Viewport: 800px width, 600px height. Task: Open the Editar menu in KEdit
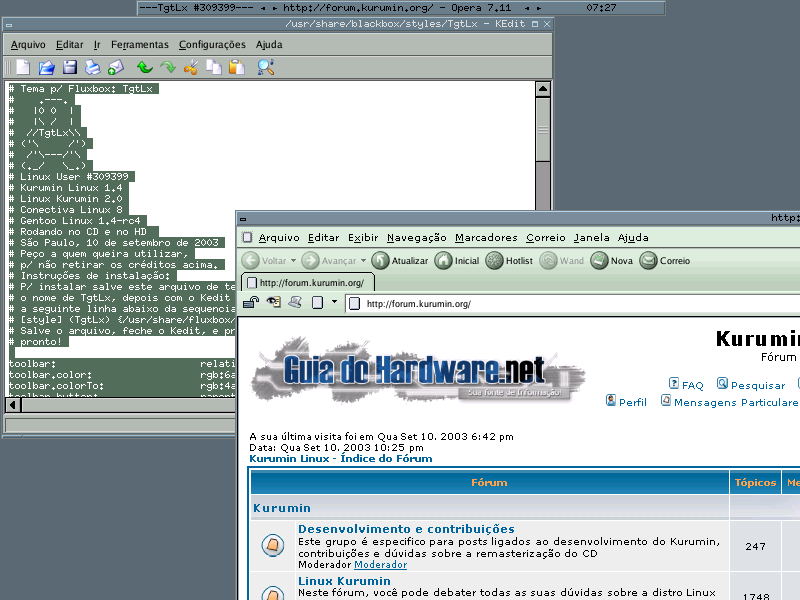(69, 45)
